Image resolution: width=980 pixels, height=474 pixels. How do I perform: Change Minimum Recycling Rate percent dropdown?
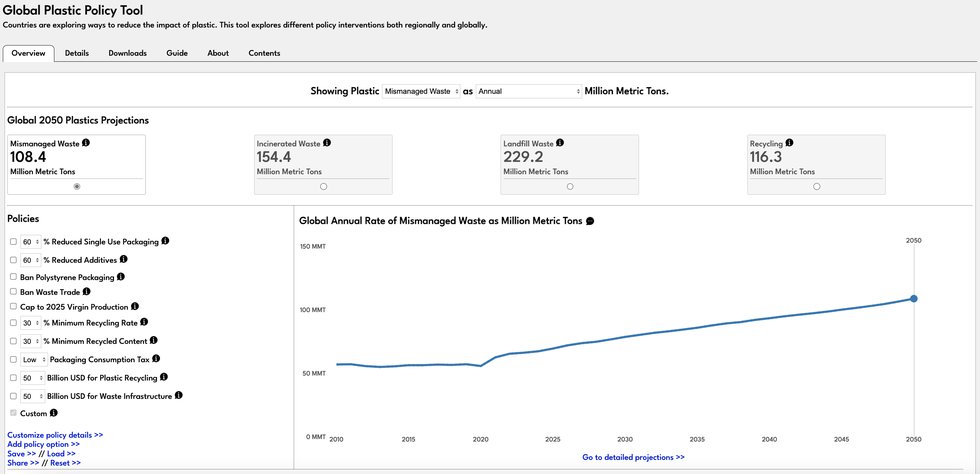pyautogui.click(x=31, y=323)
